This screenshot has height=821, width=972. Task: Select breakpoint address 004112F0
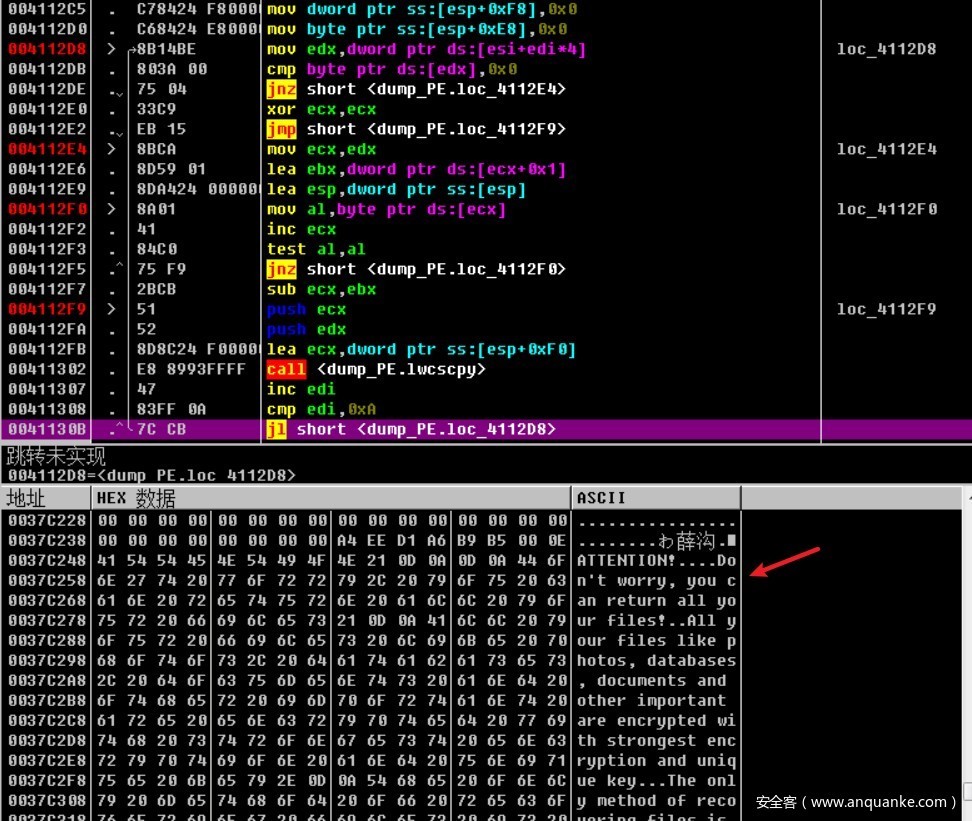click(47, 209)
